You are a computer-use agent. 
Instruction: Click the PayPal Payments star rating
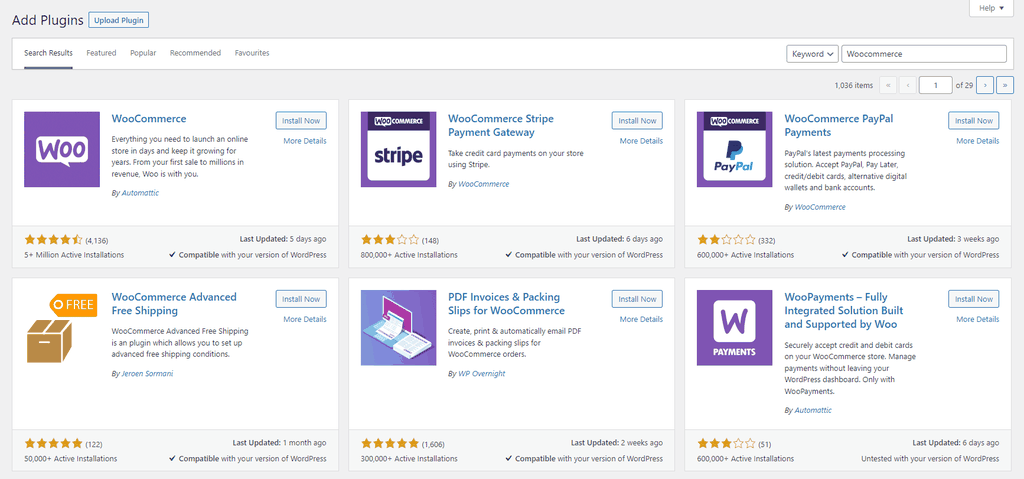pyautogui.click(x=726, y=240)
